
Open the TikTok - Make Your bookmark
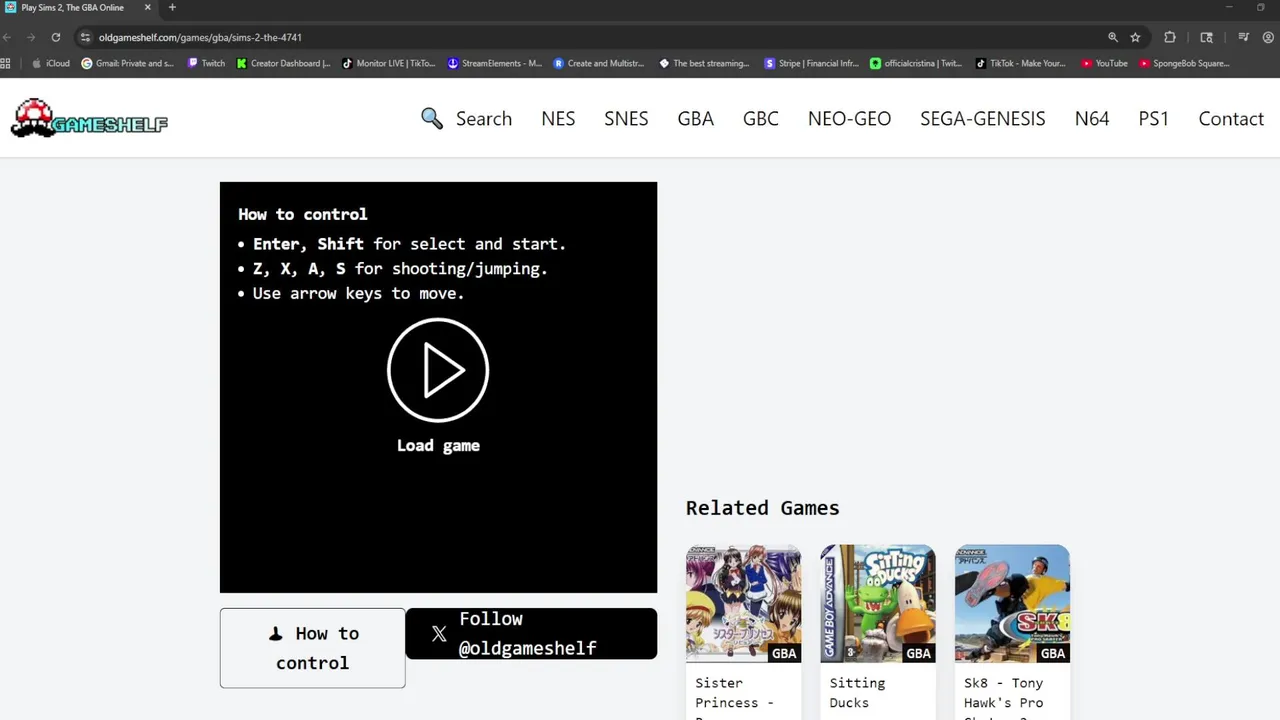[x=1021, y=63]
